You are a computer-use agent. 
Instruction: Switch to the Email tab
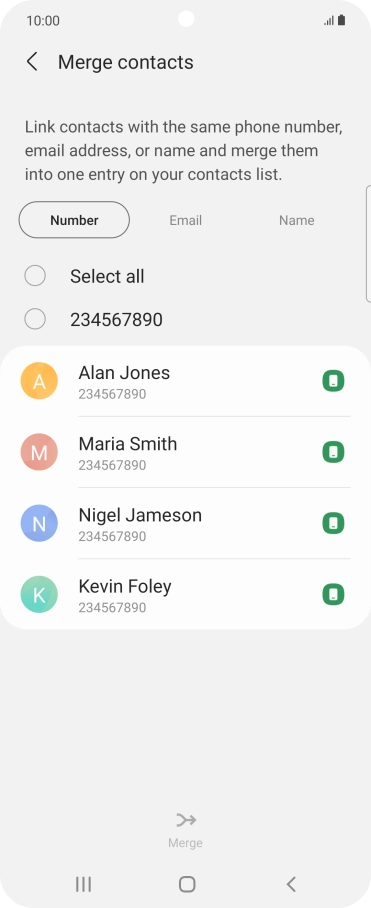click(x=185, y=220)
